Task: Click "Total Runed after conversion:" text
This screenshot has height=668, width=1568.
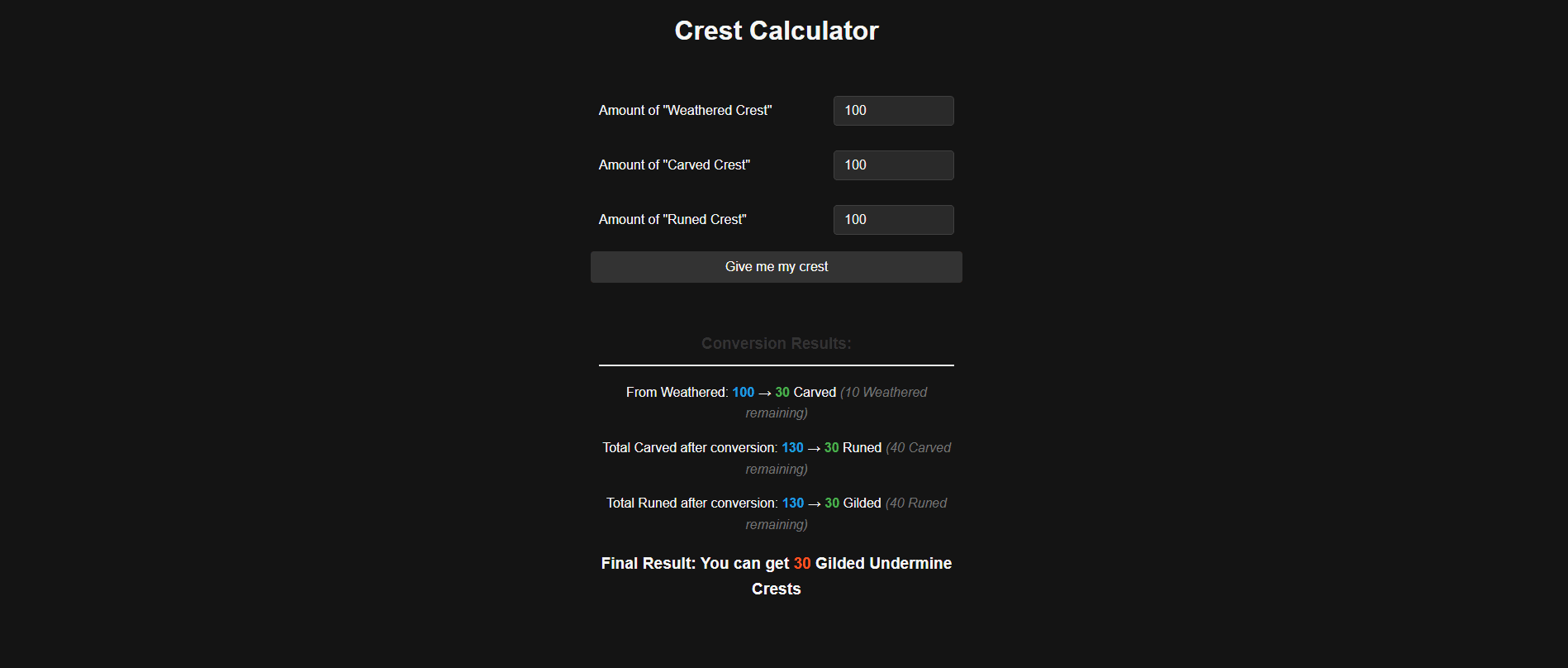Action: 691,503
